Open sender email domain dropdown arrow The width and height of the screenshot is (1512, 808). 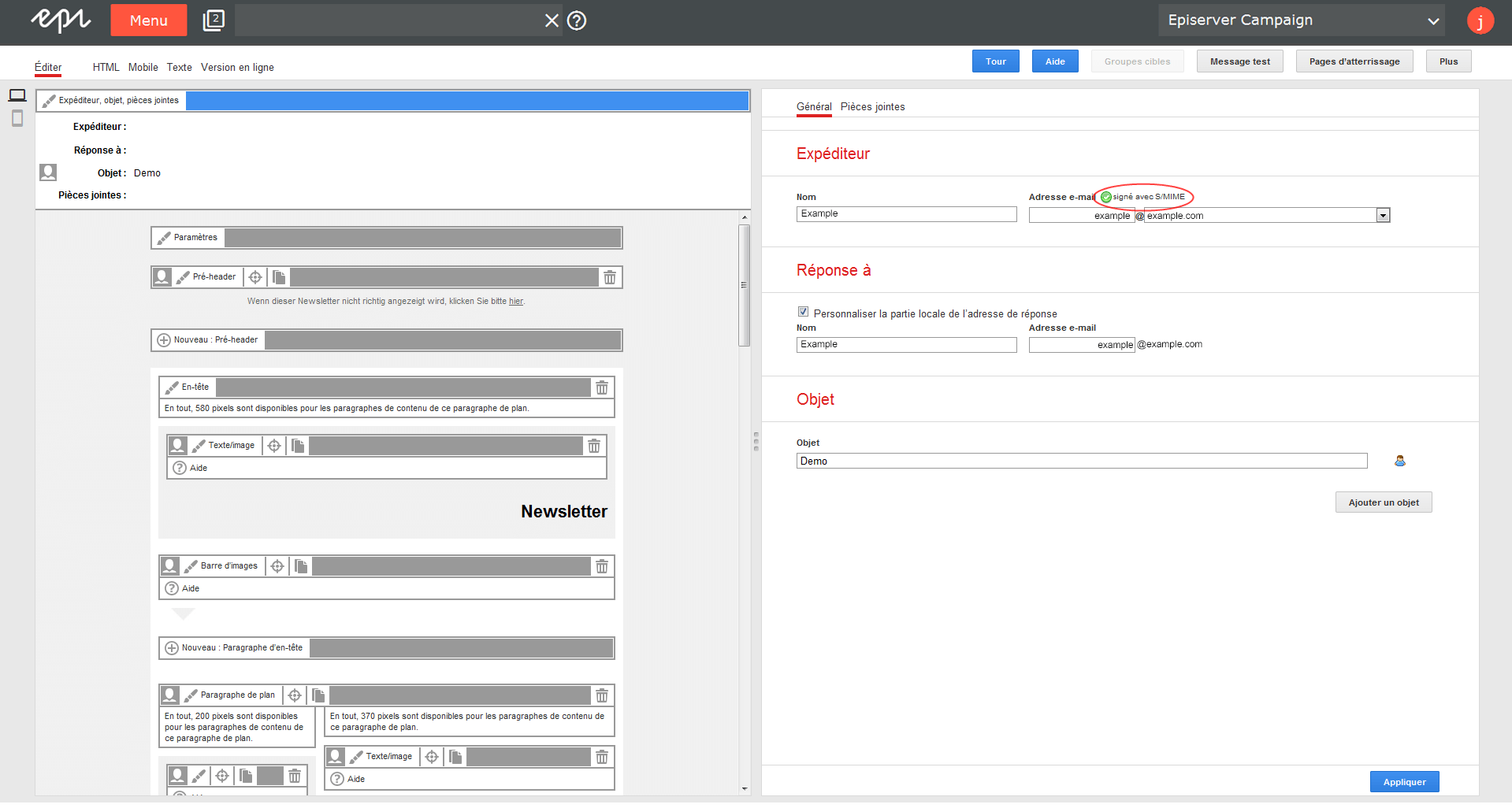tap(1383, 216)
